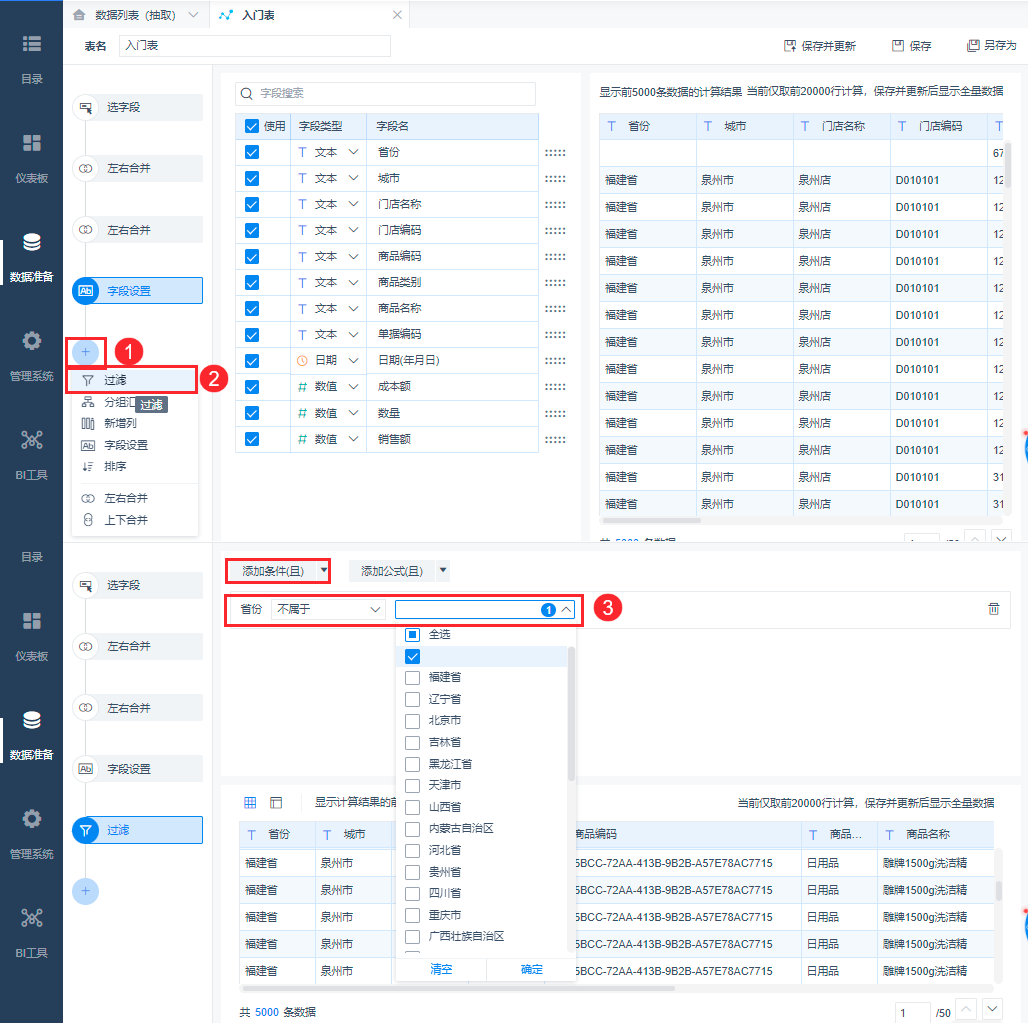Open the 不属于 operator dropdown

pyautogui.click(x=328, y=609)
